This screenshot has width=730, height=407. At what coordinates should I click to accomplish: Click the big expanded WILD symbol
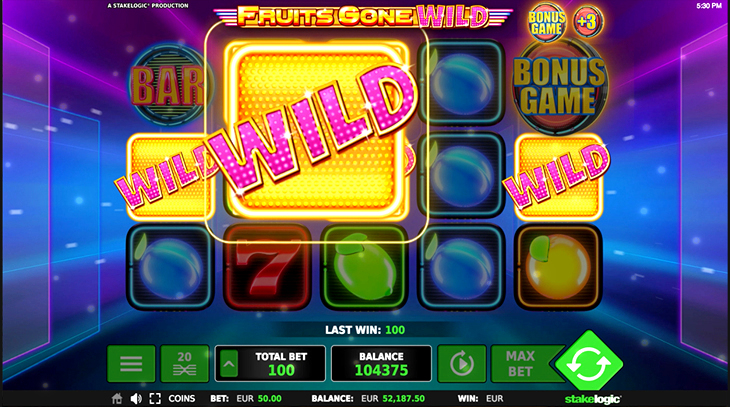click(317, 130)
